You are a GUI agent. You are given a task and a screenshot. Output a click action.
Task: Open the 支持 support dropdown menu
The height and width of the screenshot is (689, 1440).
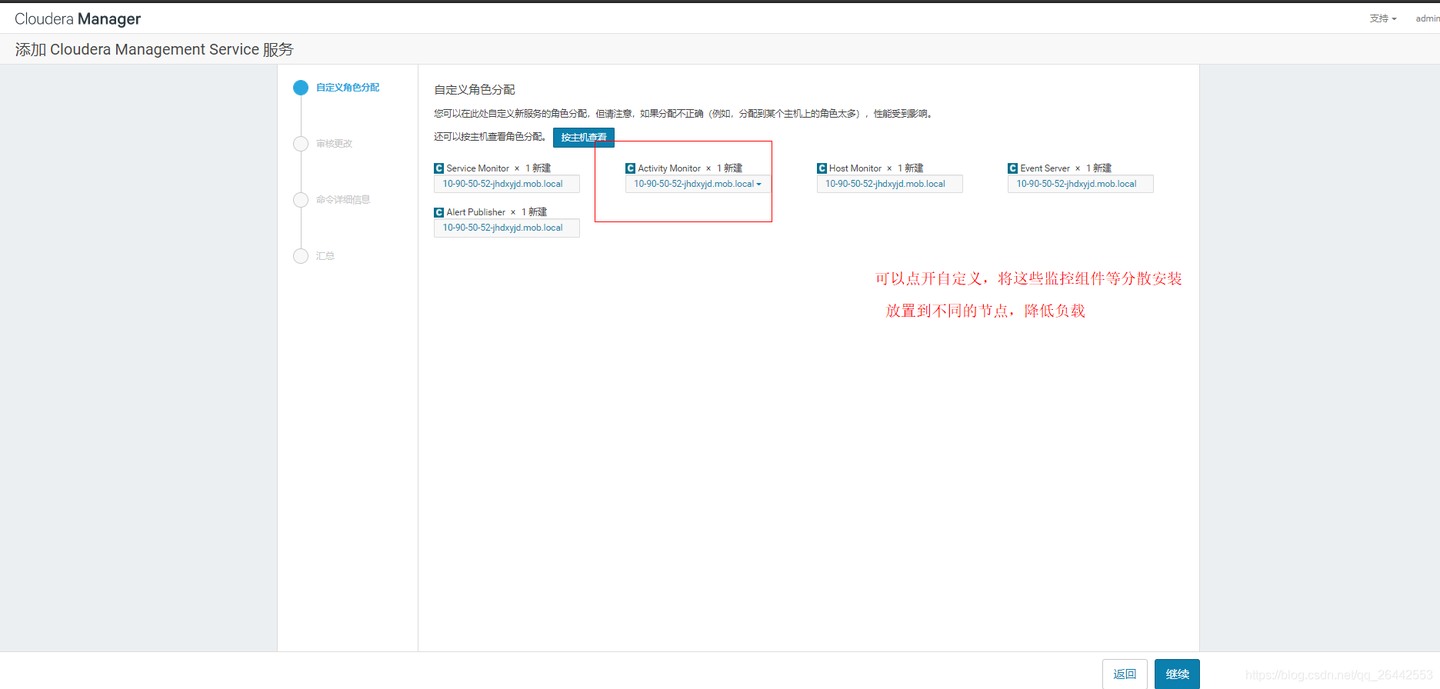pos(1383,18)
